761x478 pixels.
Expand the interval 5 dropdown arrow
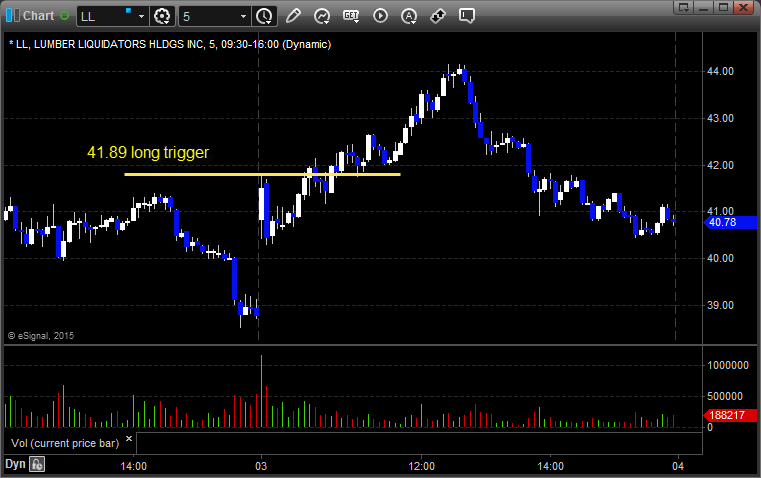pyautogui.click(x=244, y=16)
